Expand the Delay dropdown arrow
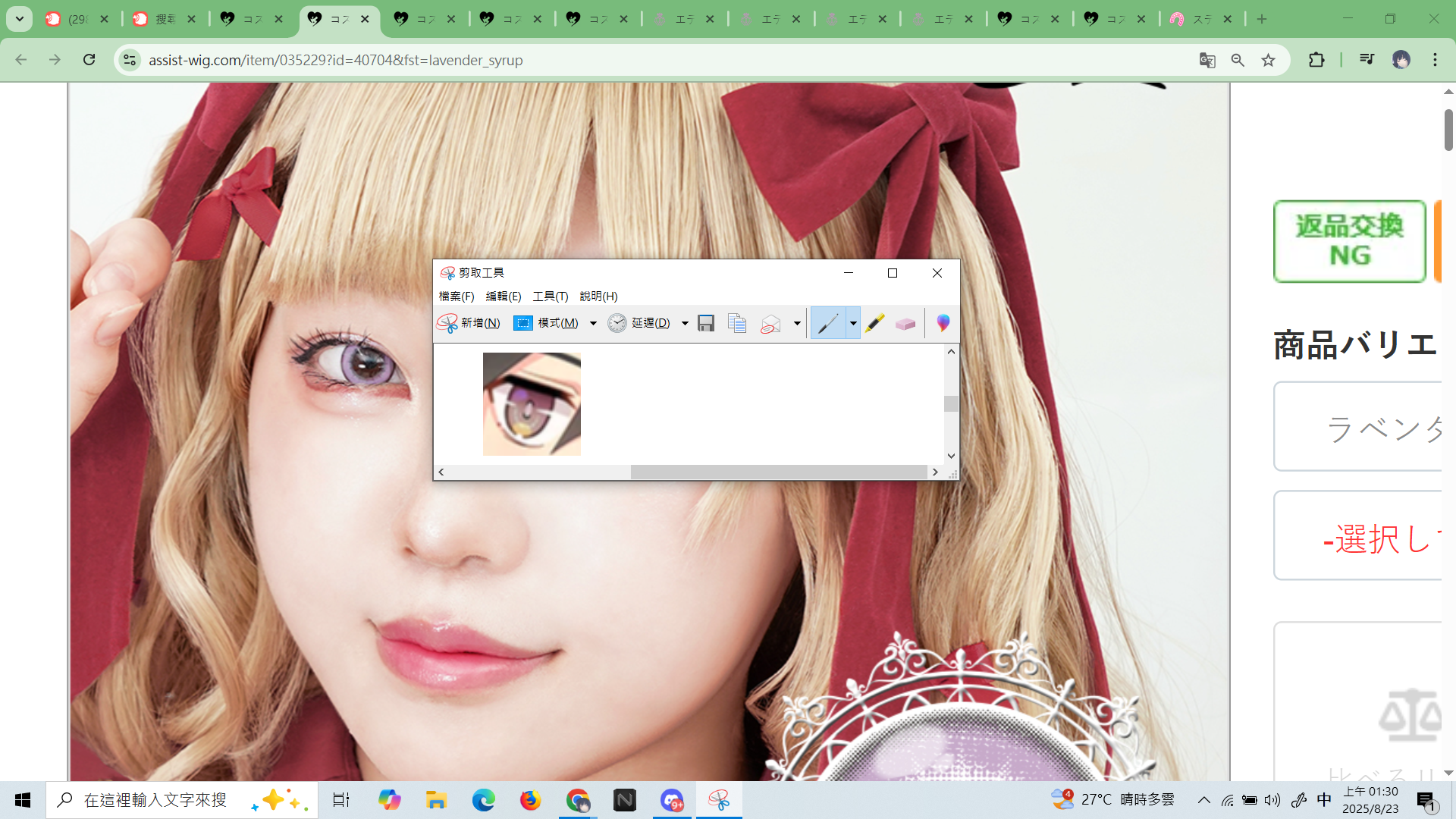The height and width of the screenshot is (819, 1456). [x=685, y=323]
